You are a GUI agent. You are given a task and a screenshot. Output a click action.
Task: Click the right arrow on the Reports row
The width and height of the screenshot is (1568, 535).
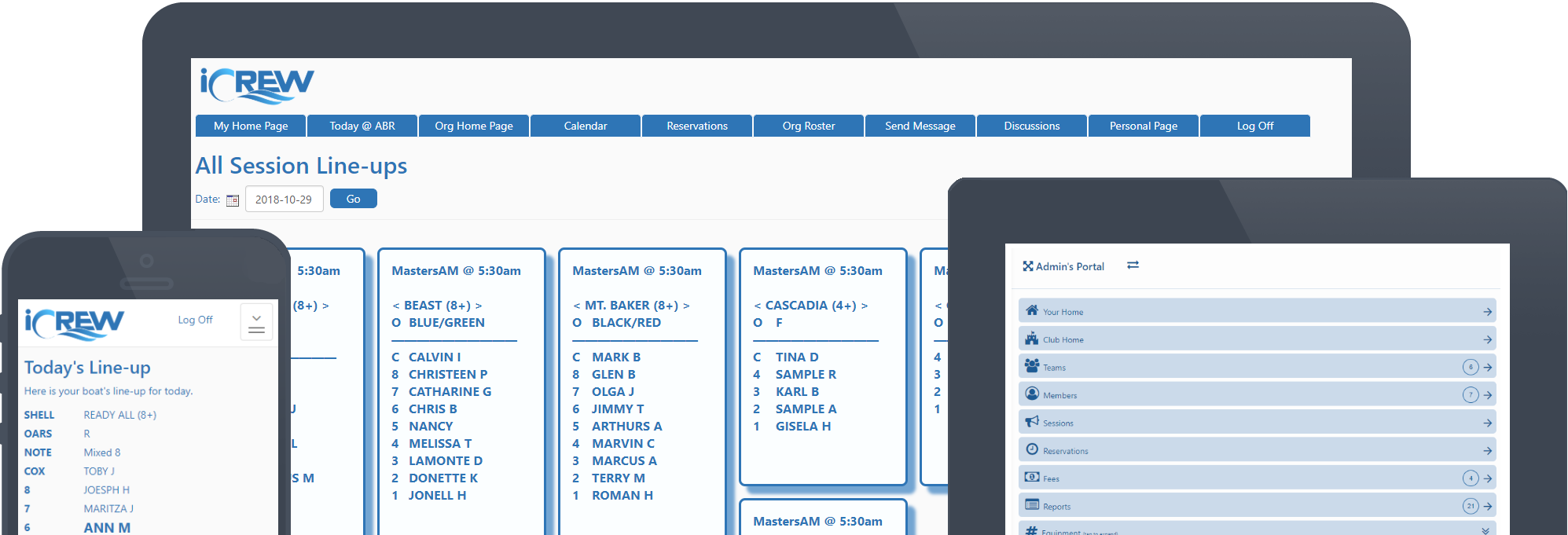(x=1488, y=507)
